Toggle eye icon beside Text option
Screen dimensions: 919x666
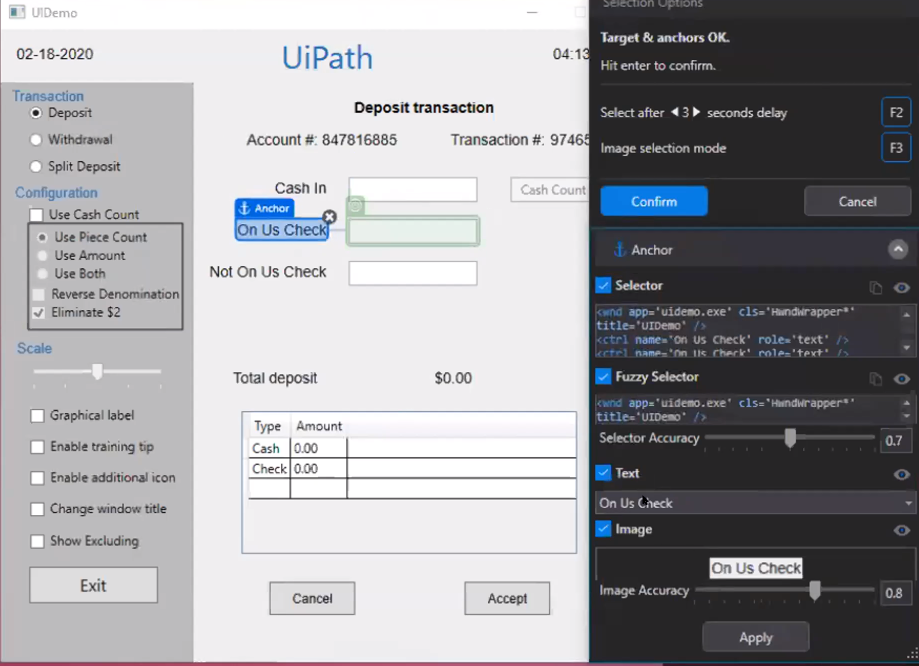coord(901,474)
